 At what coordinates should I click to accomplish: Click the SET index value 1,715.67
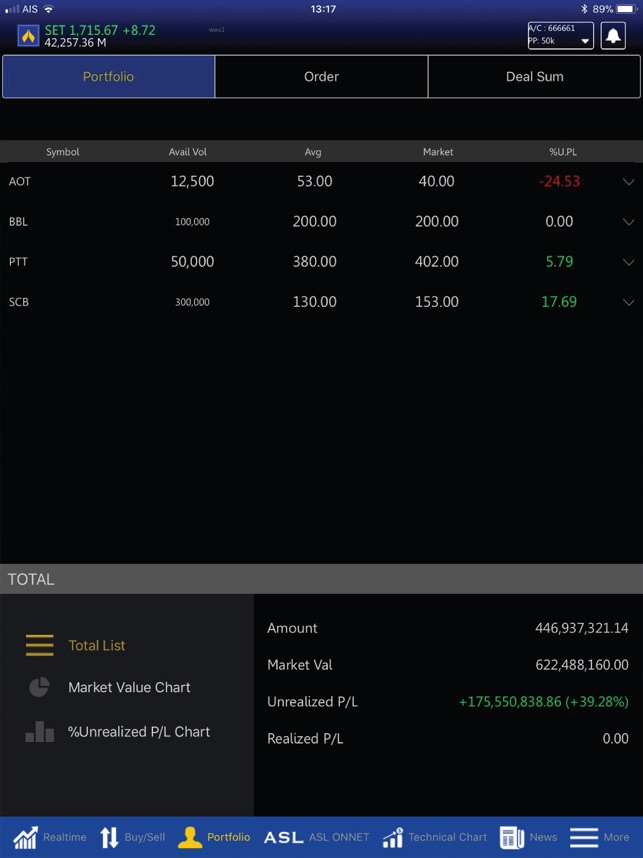[x=93, y=31]
